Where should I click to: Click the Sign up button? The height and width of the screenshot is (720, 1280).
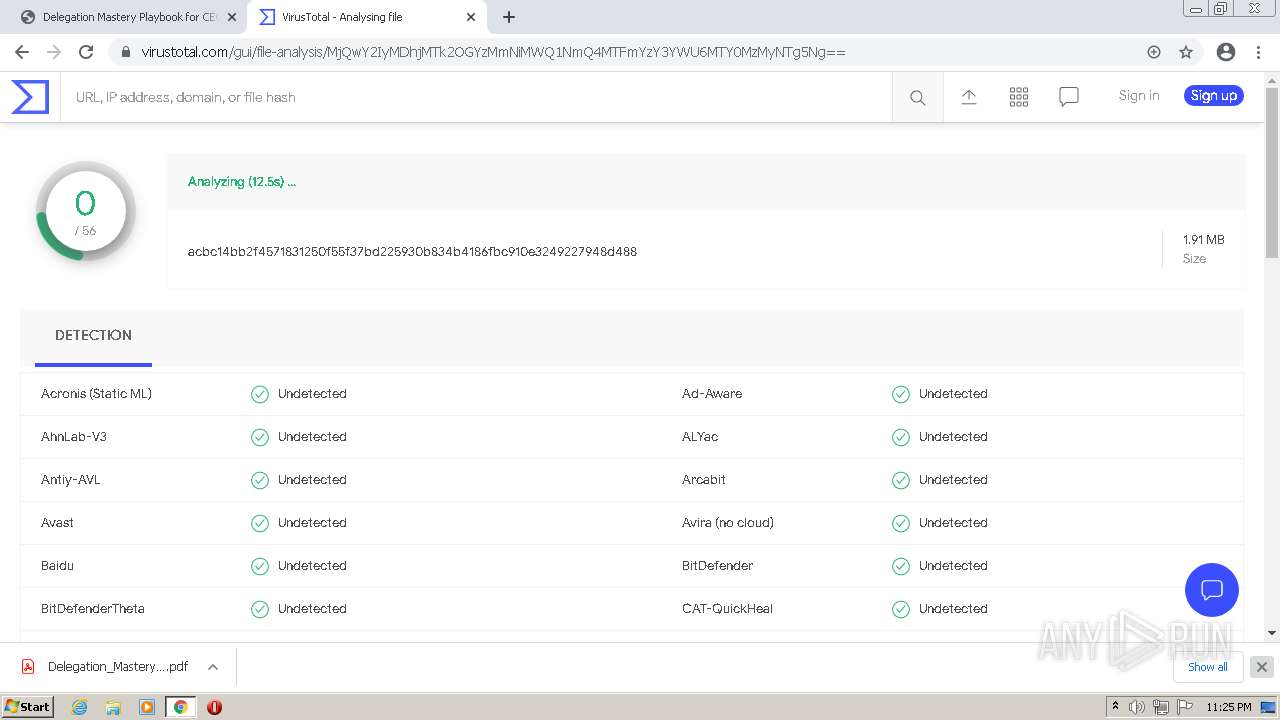pos(1214,96)
